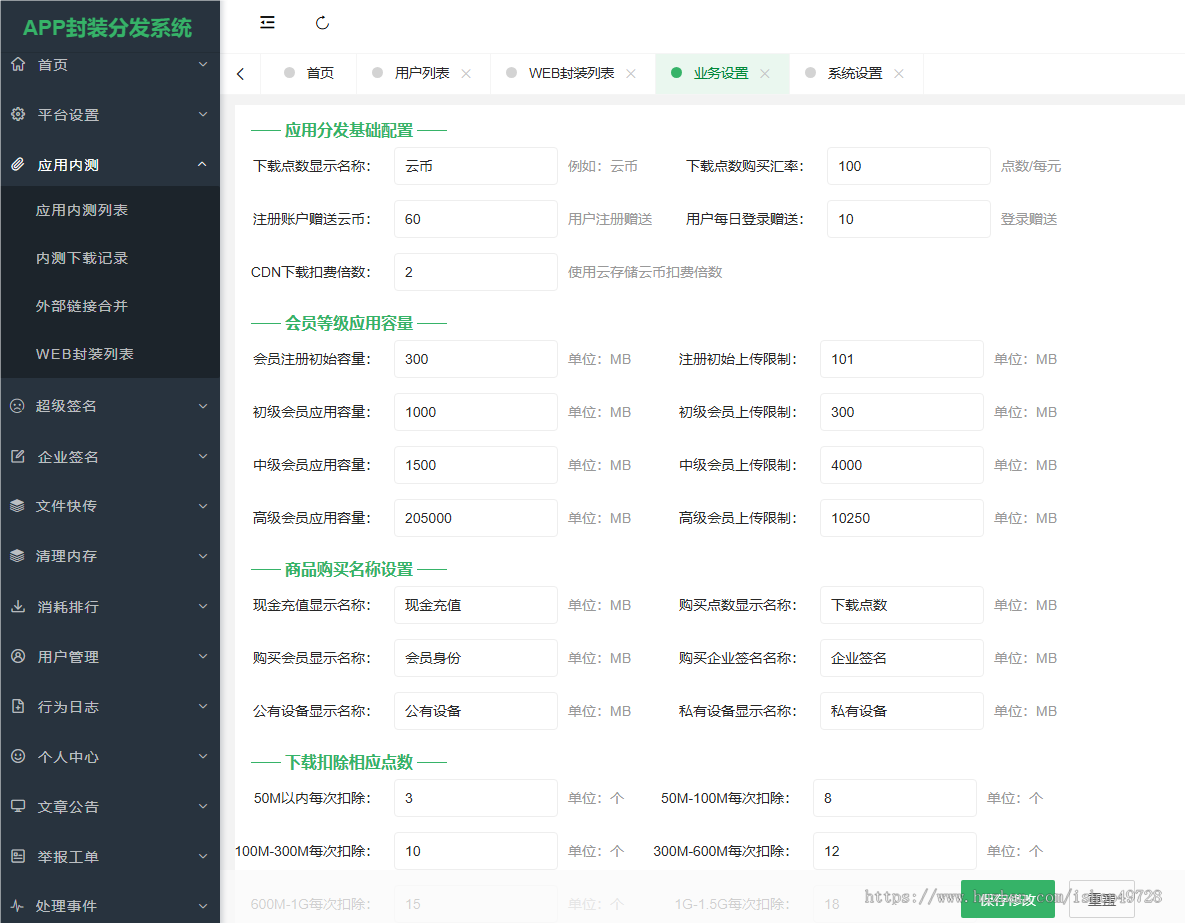Switch to the 系统设置 tab
1185x923 pixels.
[x=857, y=73]
